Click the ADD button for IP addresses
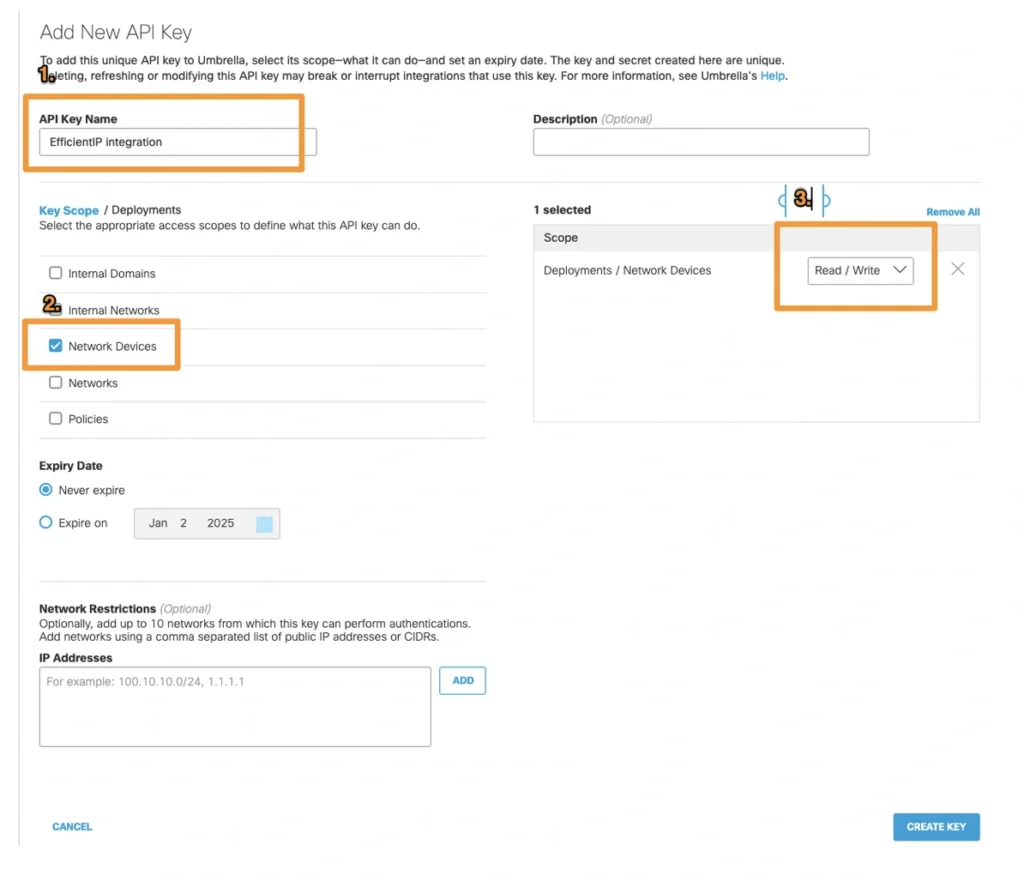Image resolution: width=1024 pixels, height=887 pixels. 462,680
